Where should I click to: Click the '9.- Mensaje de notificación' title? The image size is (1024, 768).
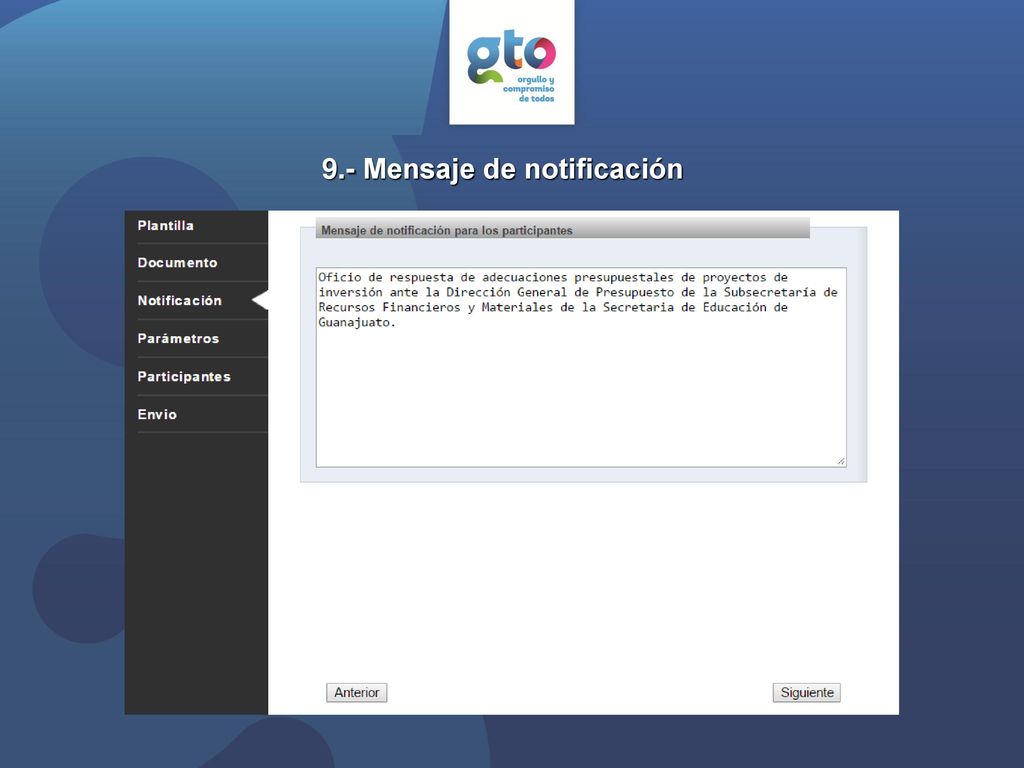(x=502, y=169)
